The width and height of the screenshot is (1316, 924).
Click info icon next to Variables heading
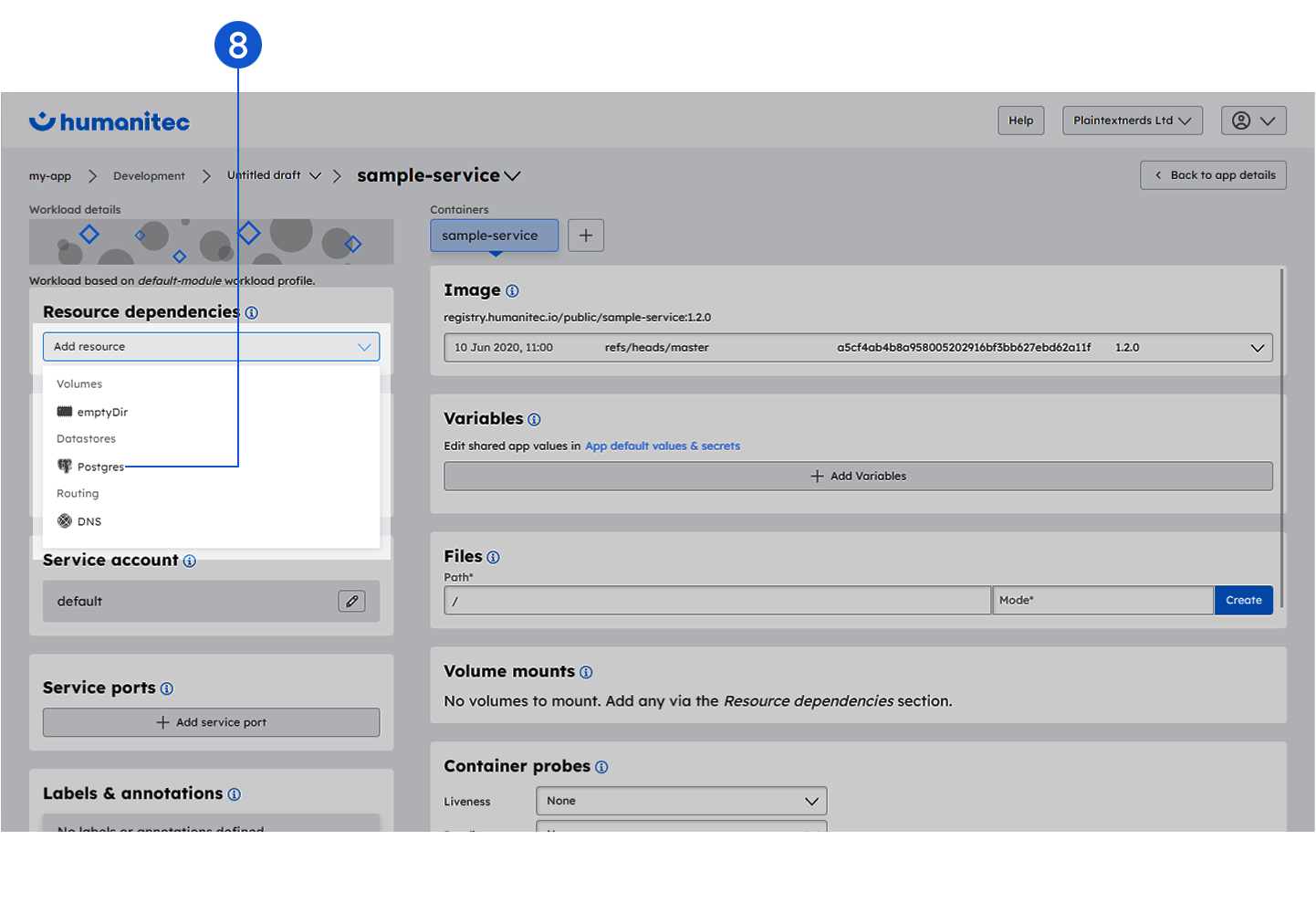click(x=534, y=420)
